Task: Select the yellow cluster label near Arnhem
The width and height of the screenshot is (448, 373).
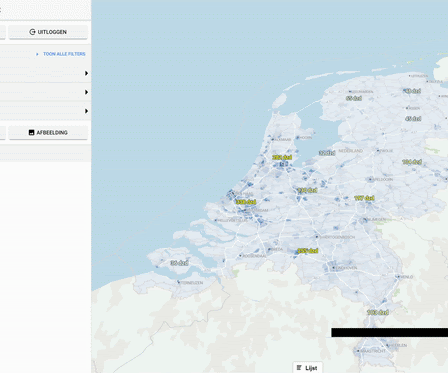Action: pyautogui.click(x=364, y=198)
